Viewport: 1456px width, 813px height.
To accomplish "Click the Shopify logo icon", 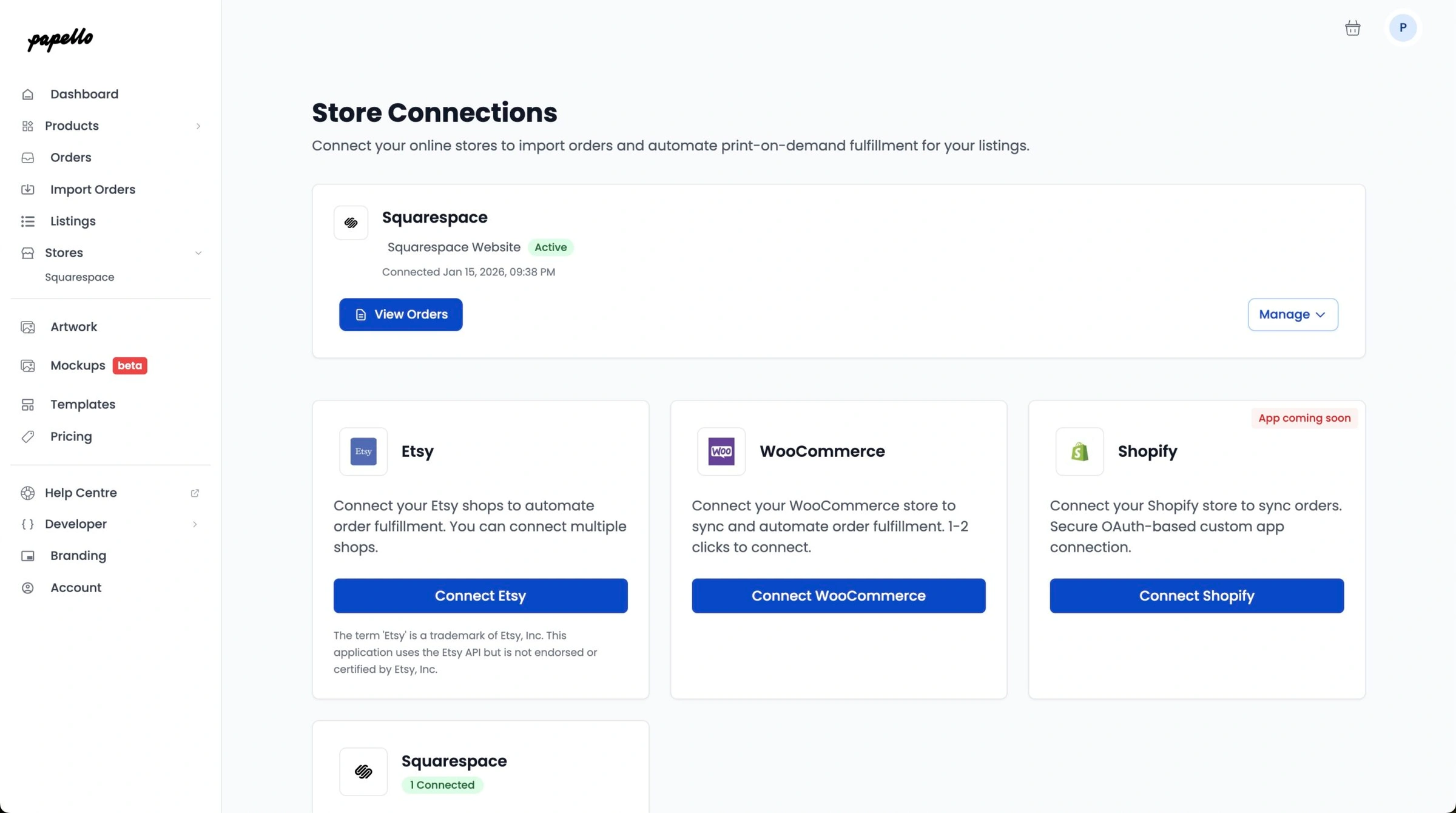I will [1079, 451].
